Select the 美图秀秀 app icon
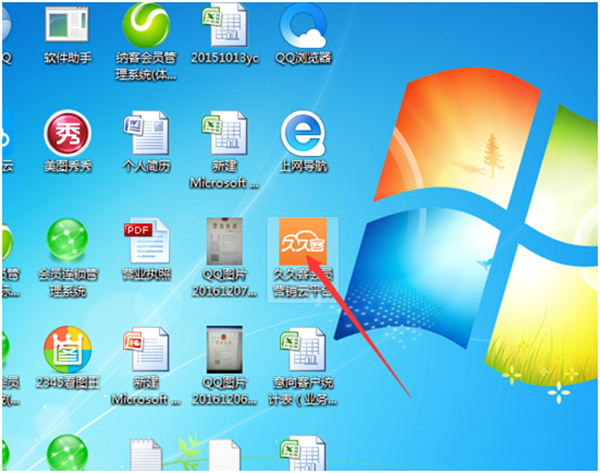Screen dimensions: 600x473 click(68, 133)
